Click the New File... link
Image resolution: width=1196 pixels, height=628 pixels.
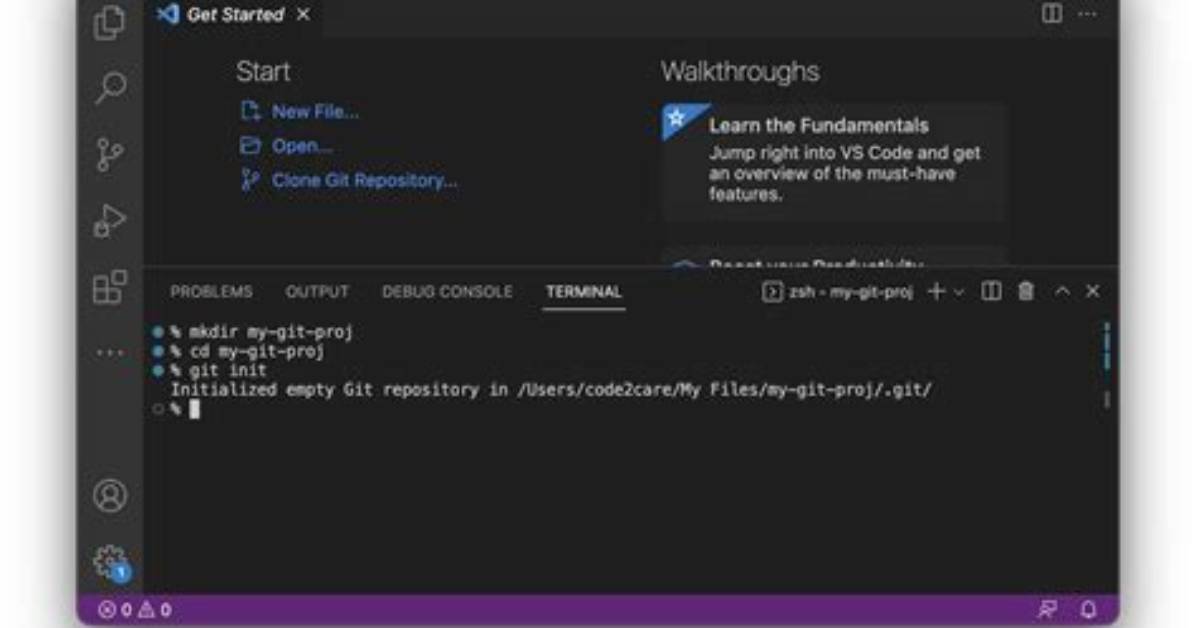(x=314, y=111)
